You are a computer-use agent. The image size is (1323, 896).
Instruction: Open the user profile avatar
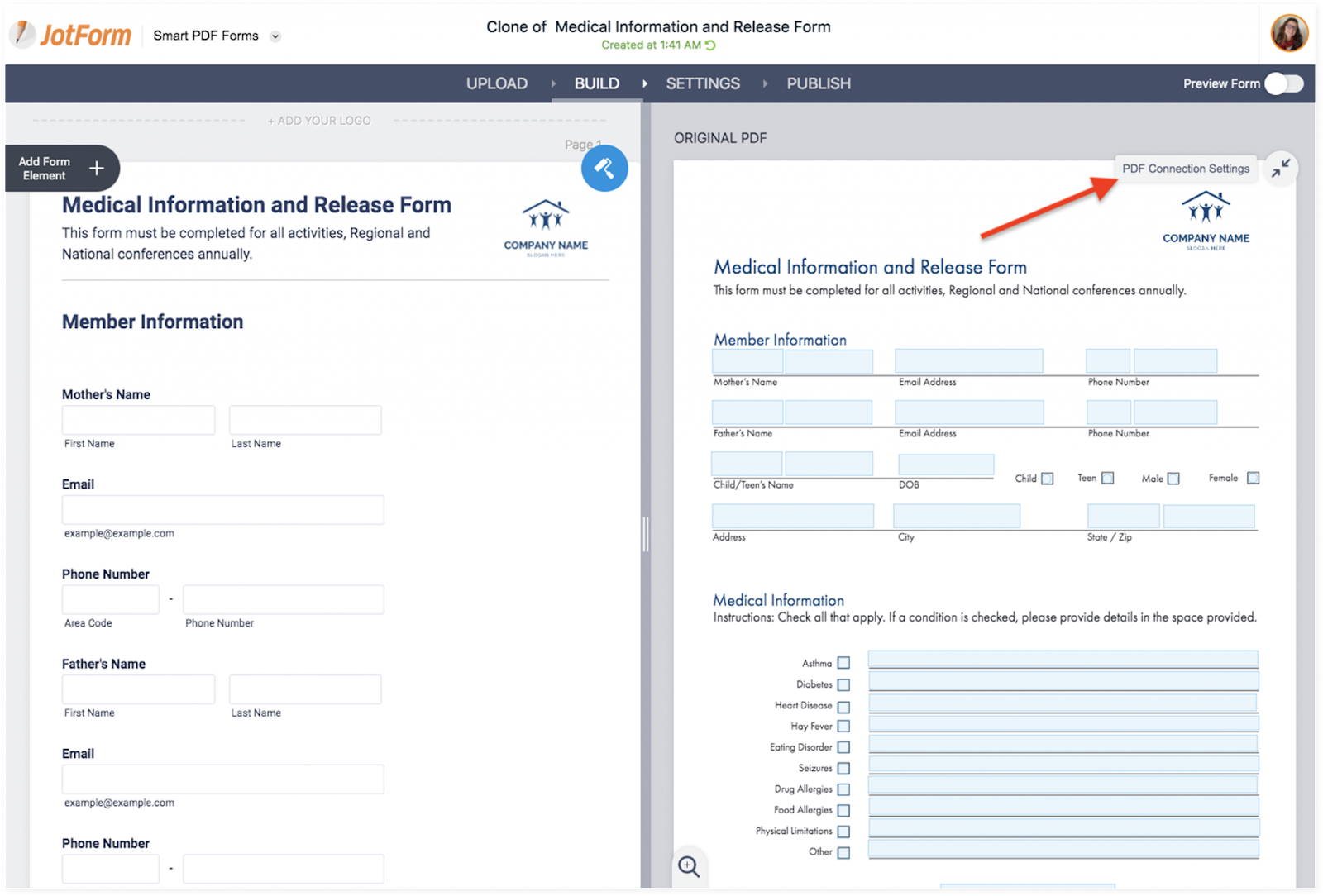[x=1288, y=34]
